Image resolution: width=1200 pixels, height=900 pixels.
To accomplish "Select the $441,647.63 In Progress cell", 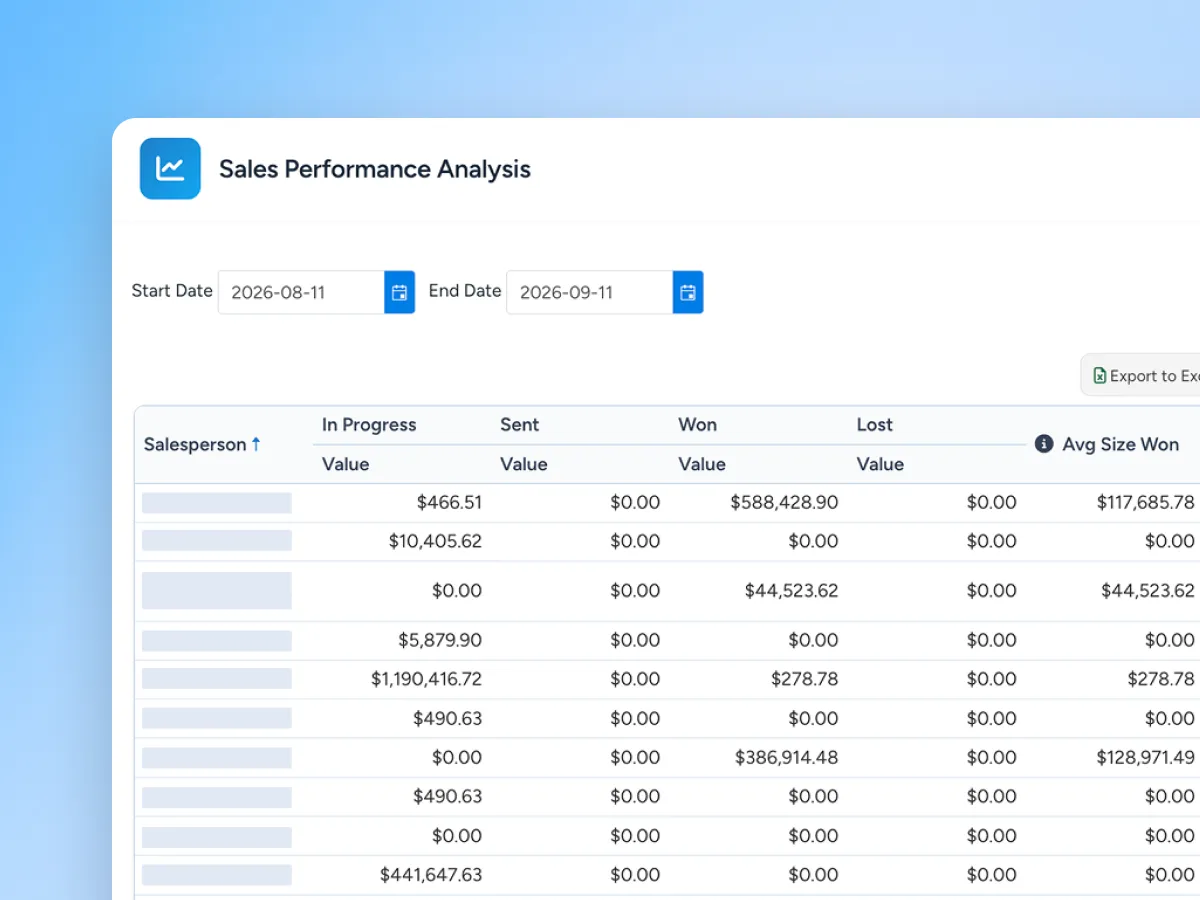I will [x=431, y=875].
